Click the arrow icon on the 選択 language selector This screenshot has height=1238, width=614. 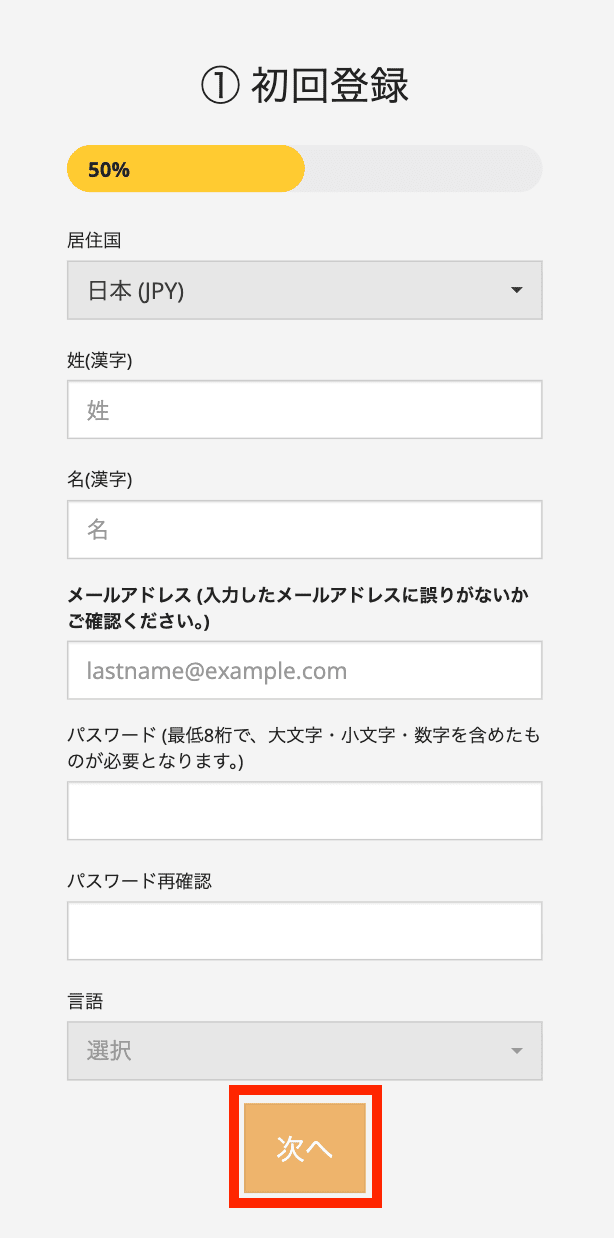click(516, 1051)
